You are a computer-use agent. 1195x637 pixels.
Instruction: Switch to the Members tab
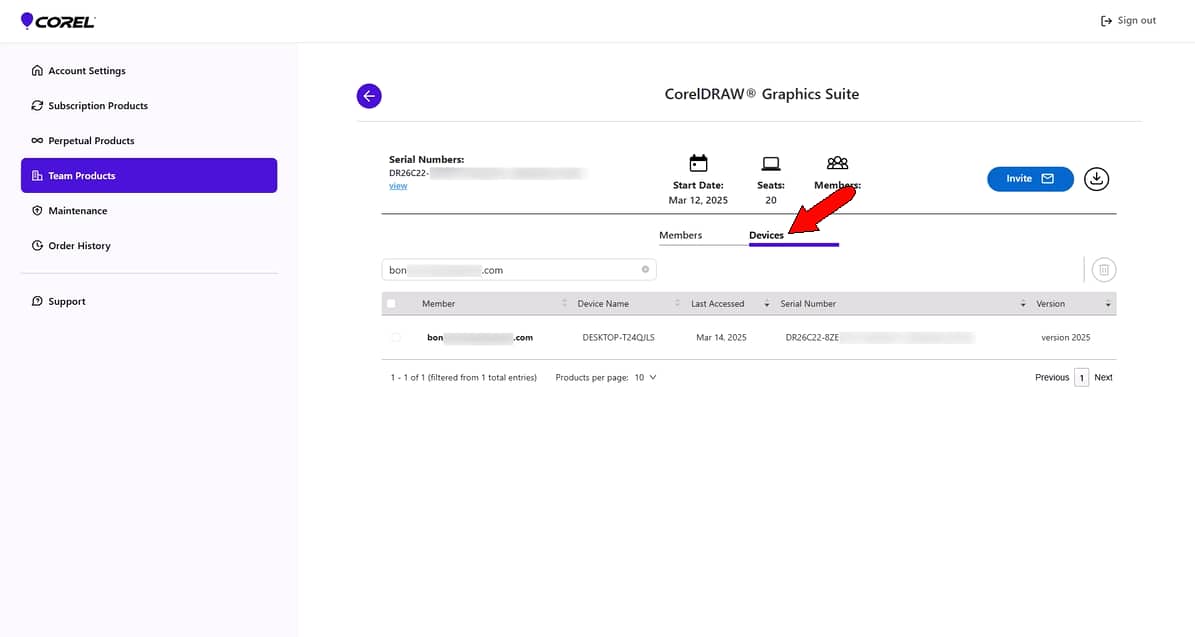(x=680, y=235)
